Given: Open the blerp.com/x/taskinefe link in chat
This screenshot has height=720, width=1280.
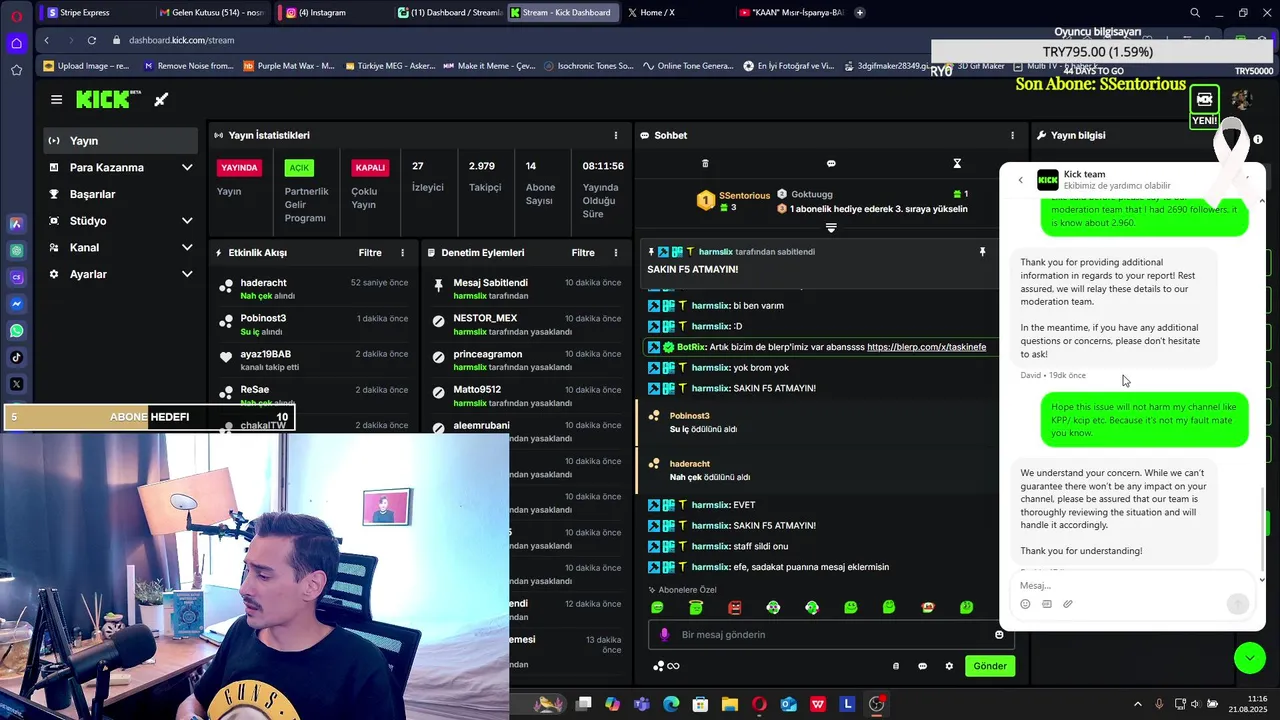Looking at the screenshot, I should coord(926,347).
